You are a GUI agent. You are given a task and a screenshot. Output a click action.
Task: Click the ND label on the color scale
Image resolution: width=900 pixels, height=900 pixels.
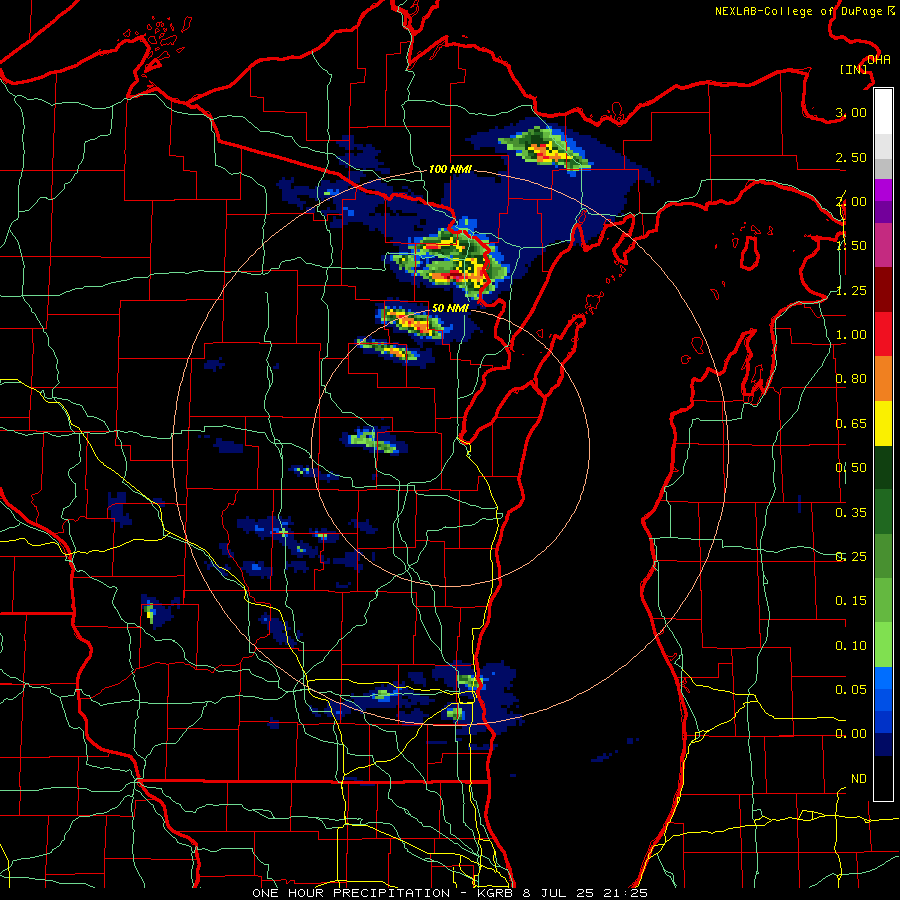tap(859, 779)
